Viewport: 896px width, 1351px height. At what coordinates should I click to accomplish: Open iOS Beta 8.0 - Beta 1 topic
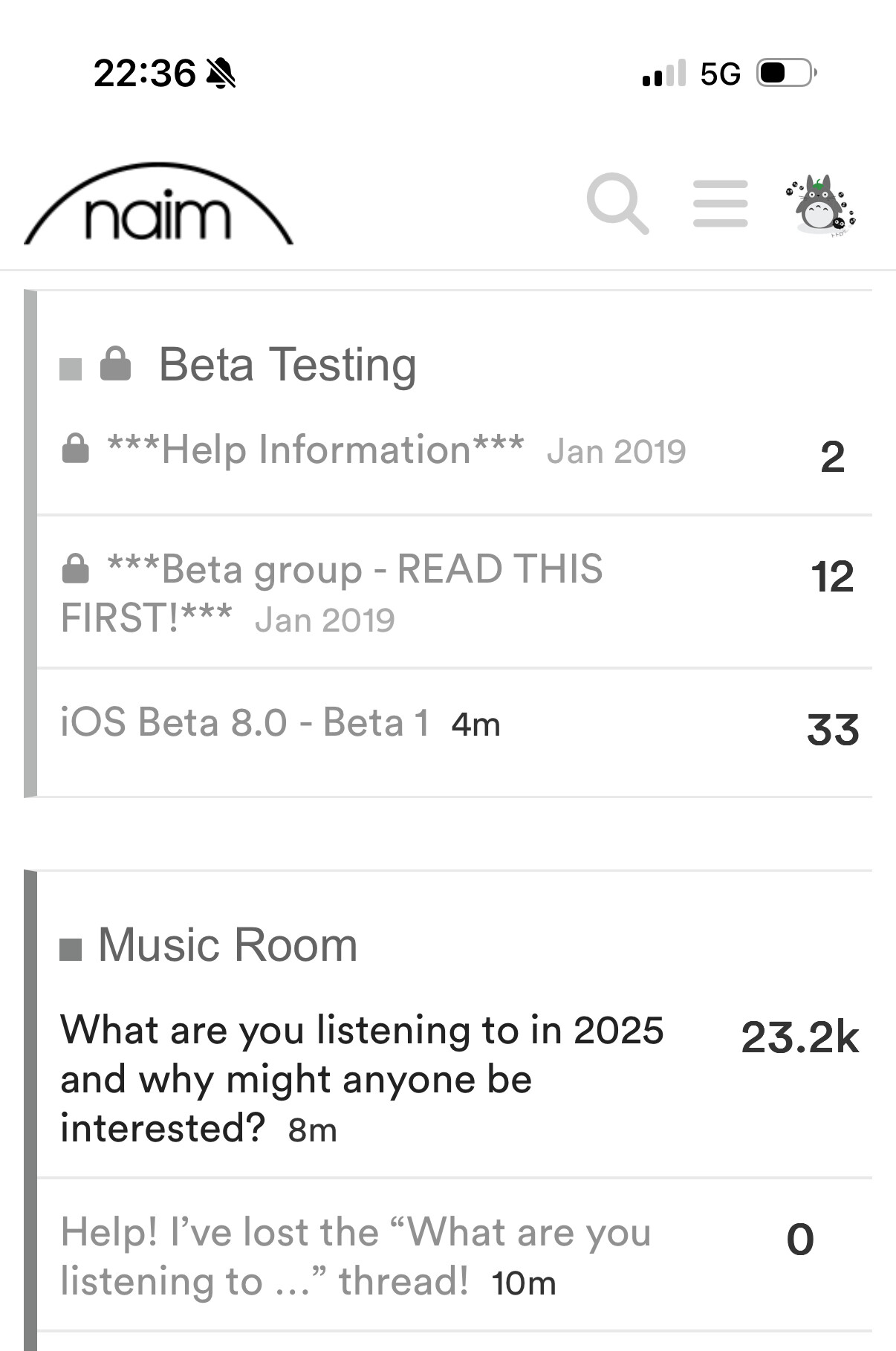point(244,722)
